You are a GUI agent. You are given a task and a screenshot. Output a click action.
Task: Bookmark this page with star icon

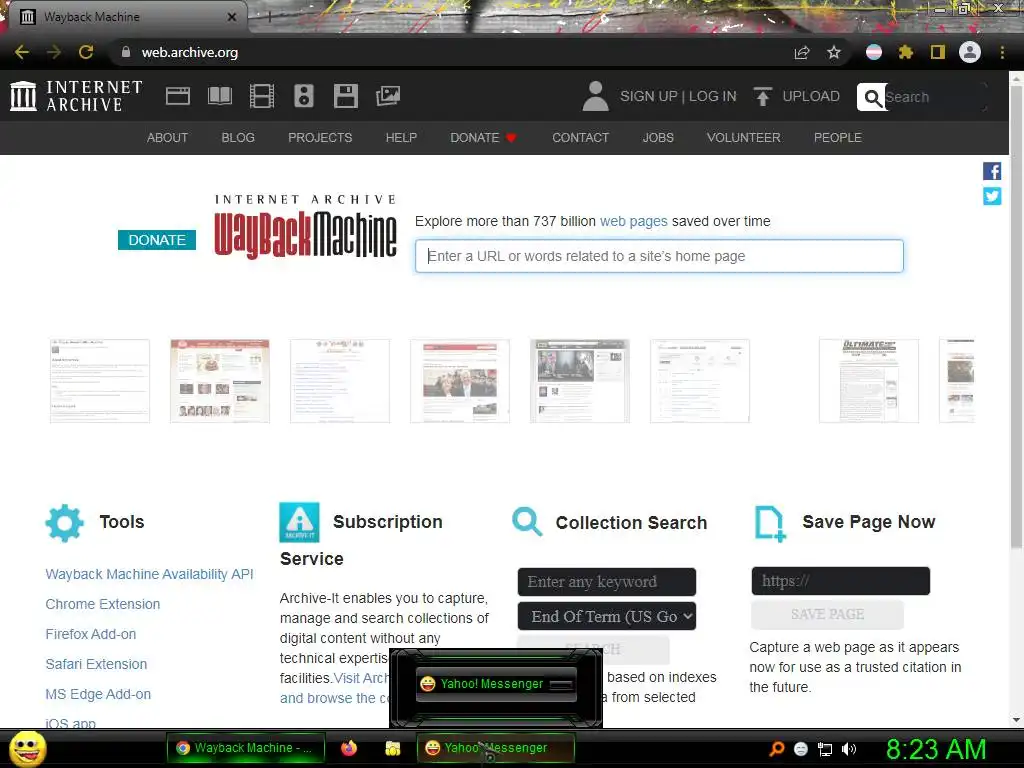(x=834, y=52)
